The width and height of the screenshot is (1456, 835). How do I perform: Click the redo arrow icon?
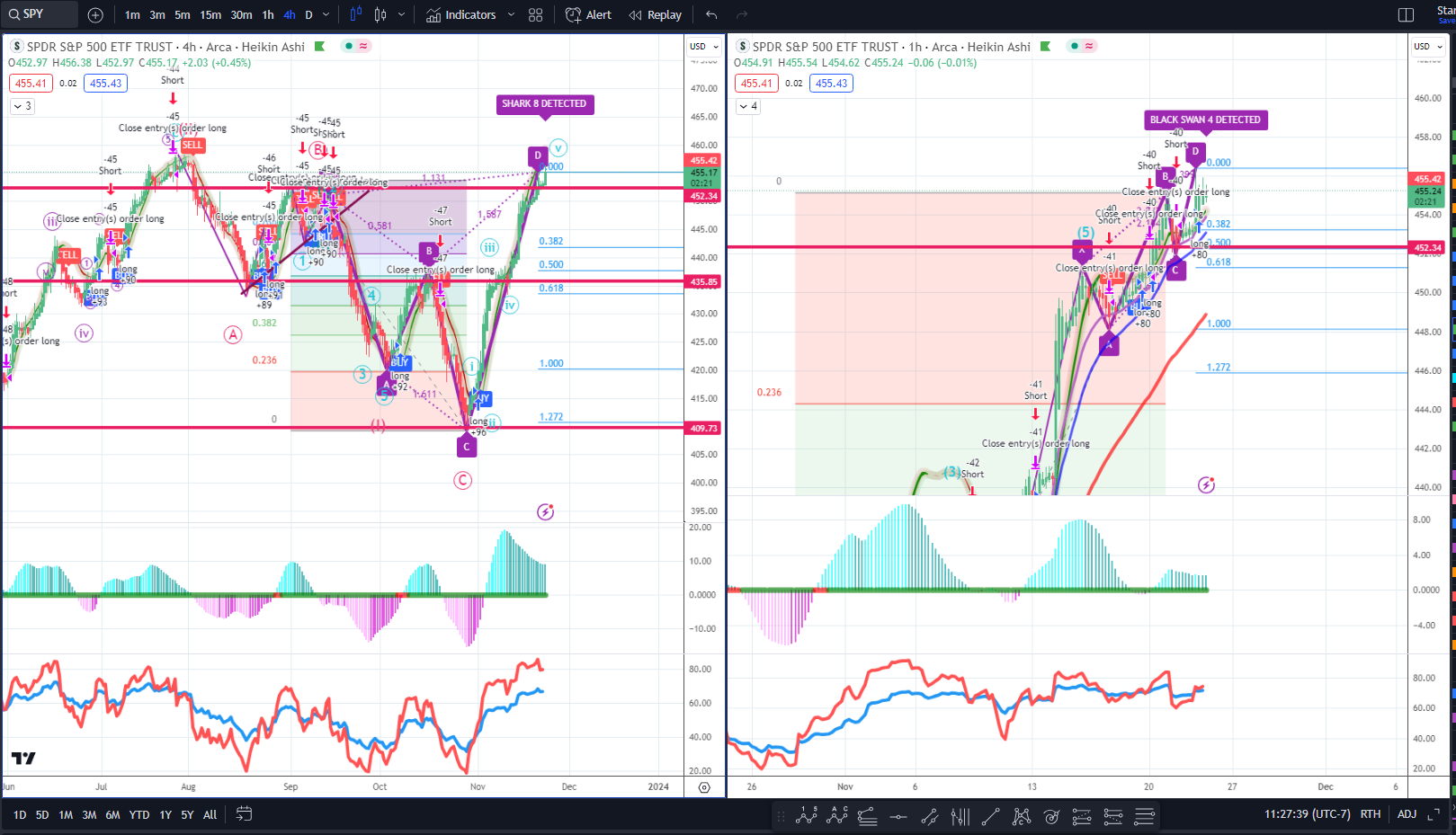click(x=742, y=15)
